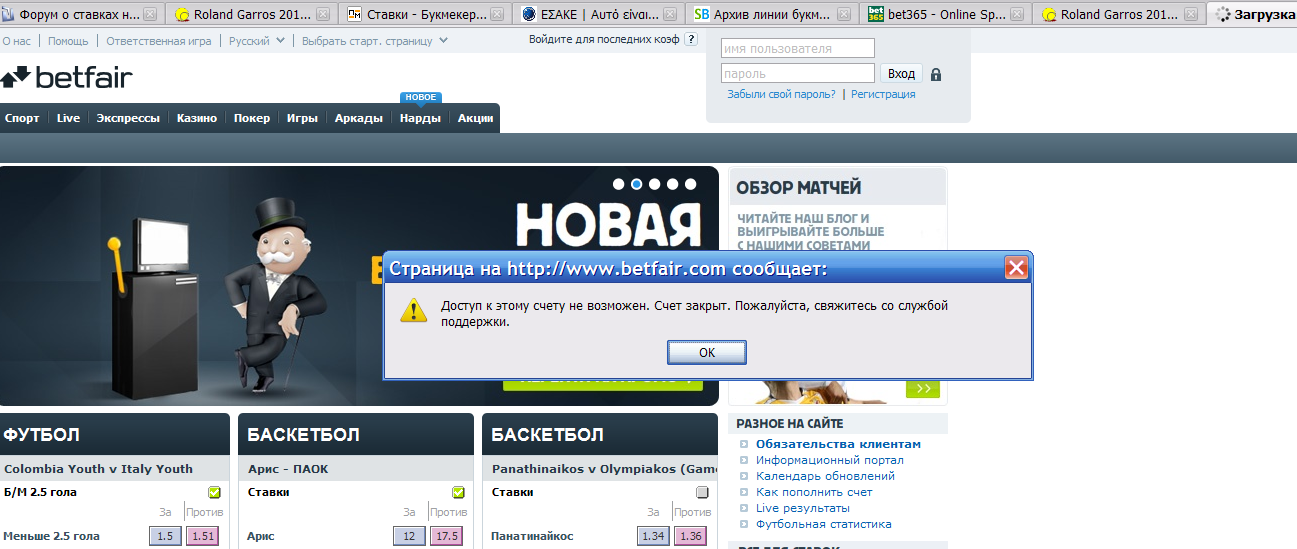Click the green >> arrow button

tap(923, 388)
